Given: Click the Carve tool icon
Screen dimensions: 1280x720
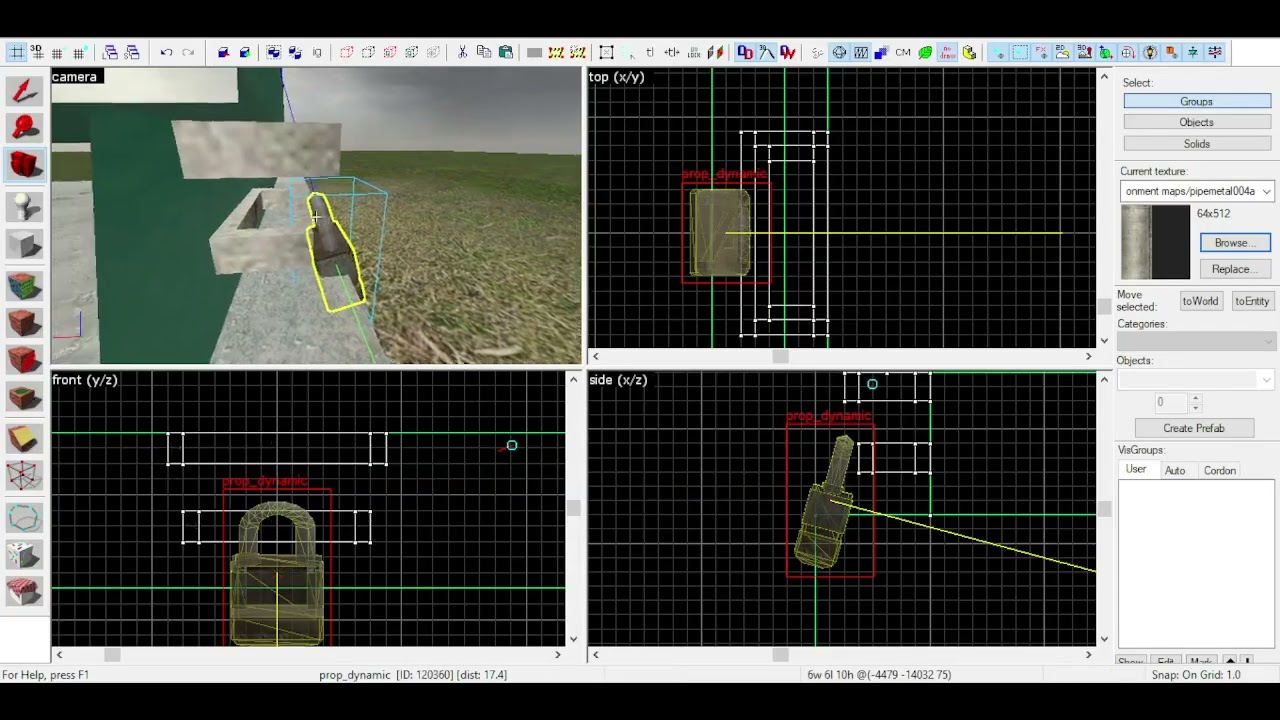Looking at the screenshot, I should click(x=223, y=53).
